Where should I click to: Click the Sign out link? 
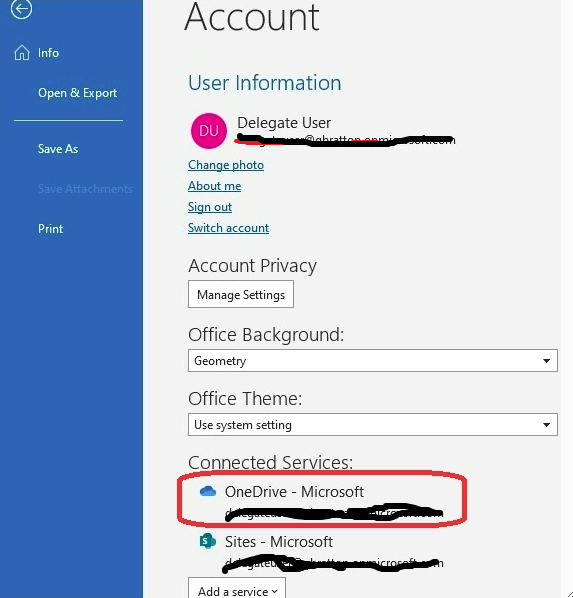click(210, 207)
